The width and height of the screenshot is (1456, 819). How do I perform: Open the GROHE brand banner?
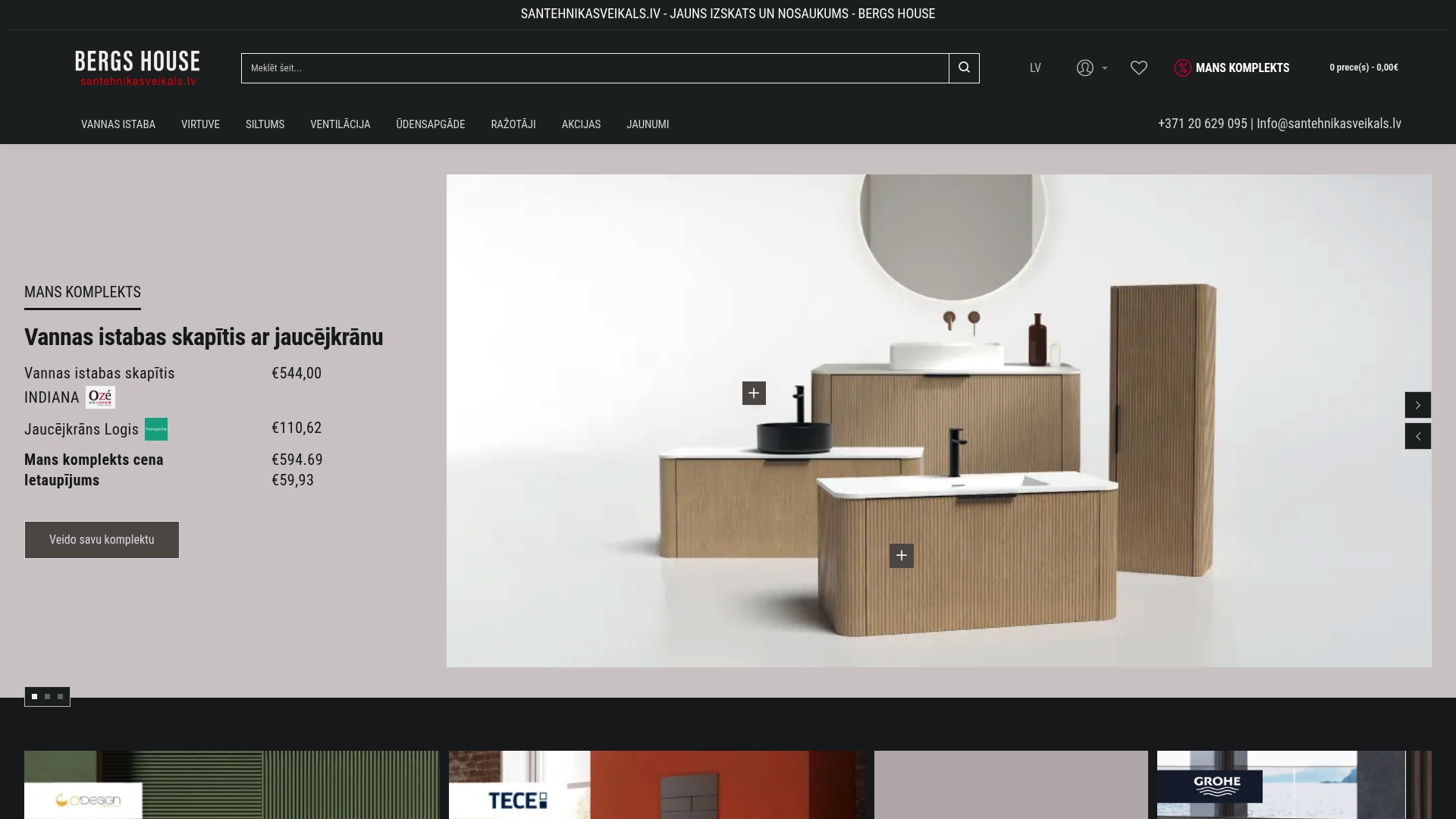tap(1294, 785)
